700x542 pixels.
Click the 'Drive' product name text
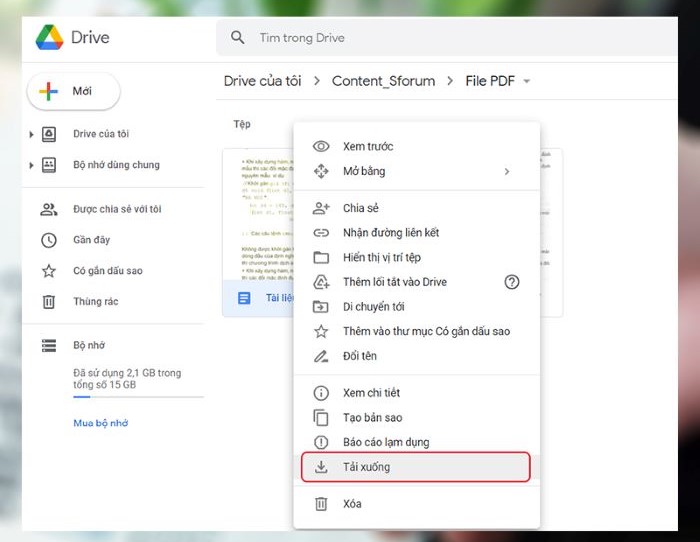(90, 38)
